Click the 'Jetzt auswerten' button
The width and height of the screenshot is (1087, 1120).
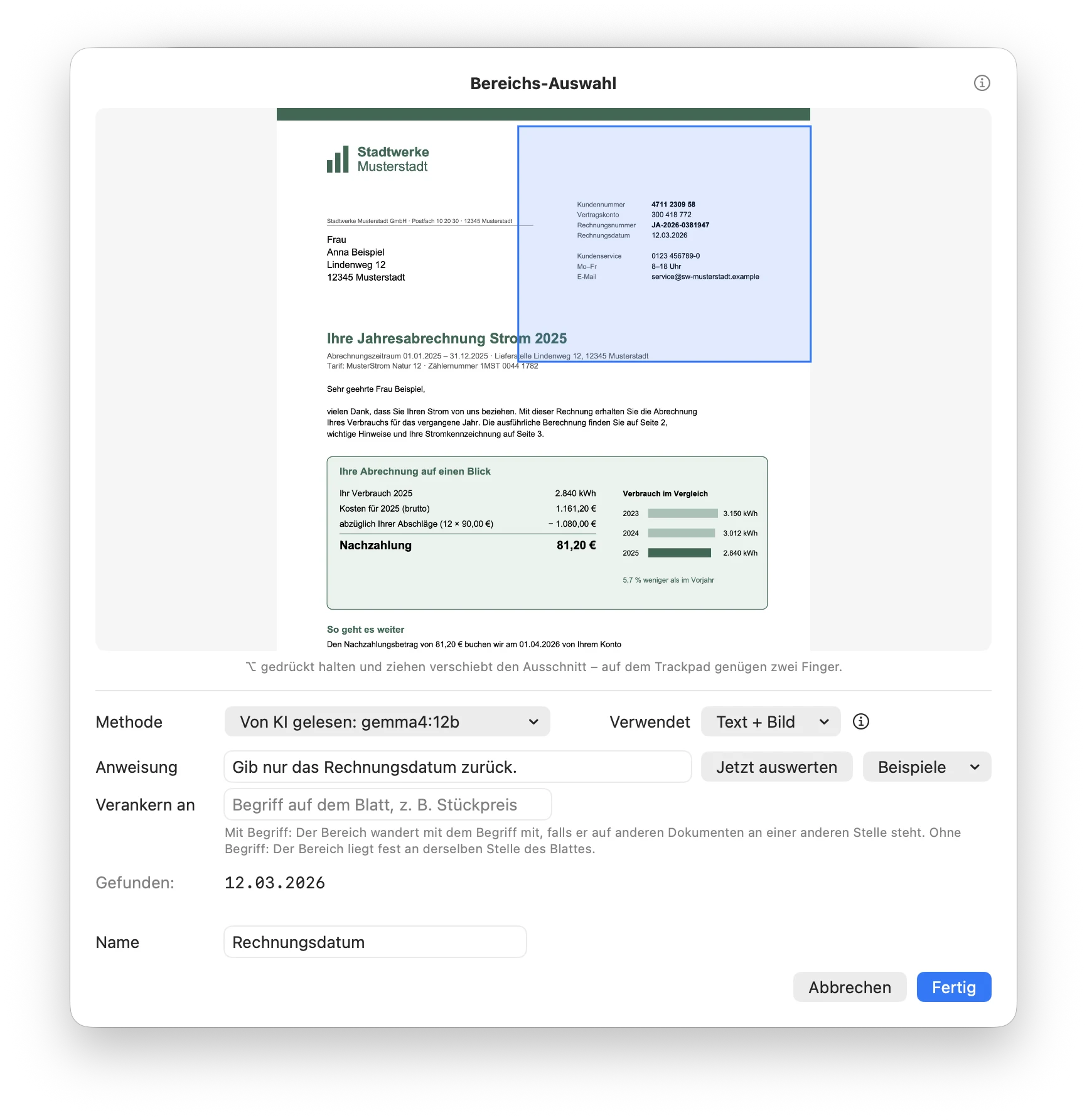[x=776, y=767]
